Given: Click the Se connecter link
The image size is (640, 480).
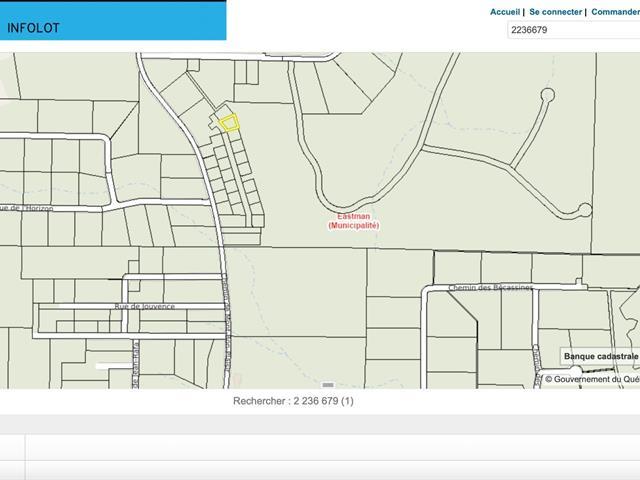Looking at the screenshot, I should coord(555,12).
